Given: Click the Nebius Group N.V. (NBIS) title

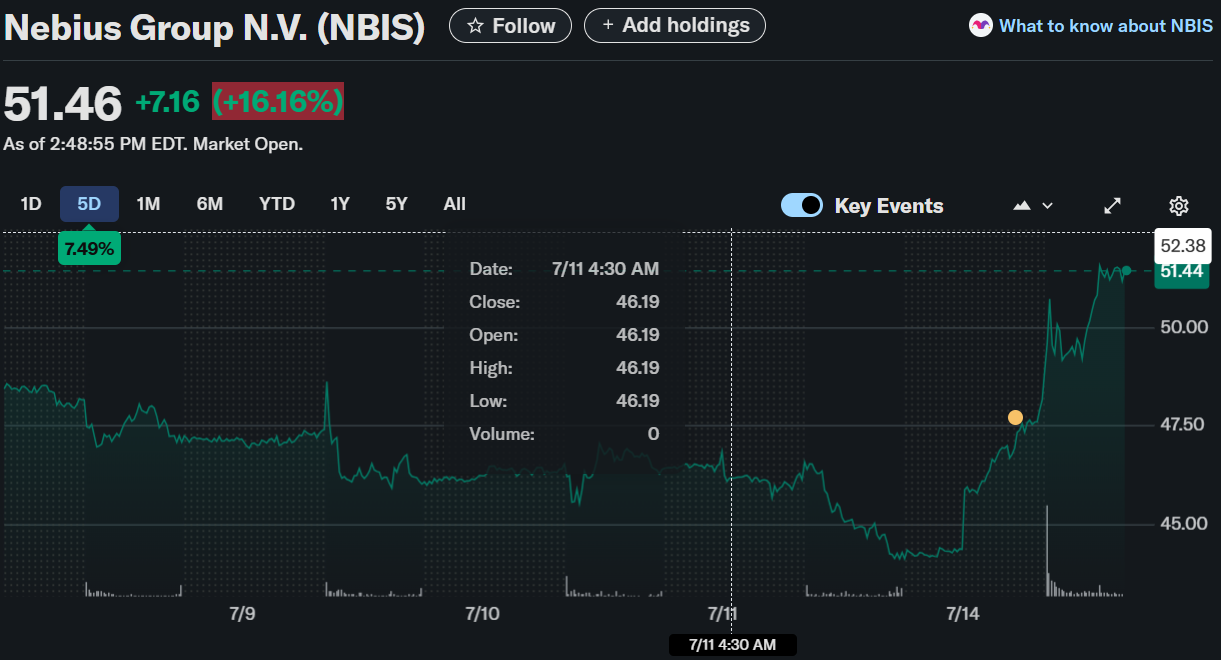Looking at the screenshot, I should coord(214,28).
